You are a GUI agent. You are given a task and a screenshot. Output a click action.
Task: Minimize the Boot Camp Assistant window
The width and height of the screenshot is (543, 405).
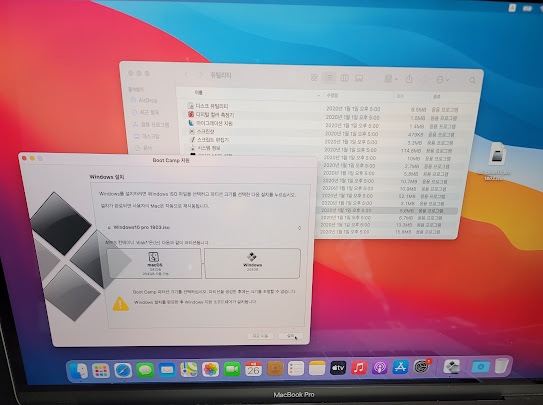tap(32, 158)
